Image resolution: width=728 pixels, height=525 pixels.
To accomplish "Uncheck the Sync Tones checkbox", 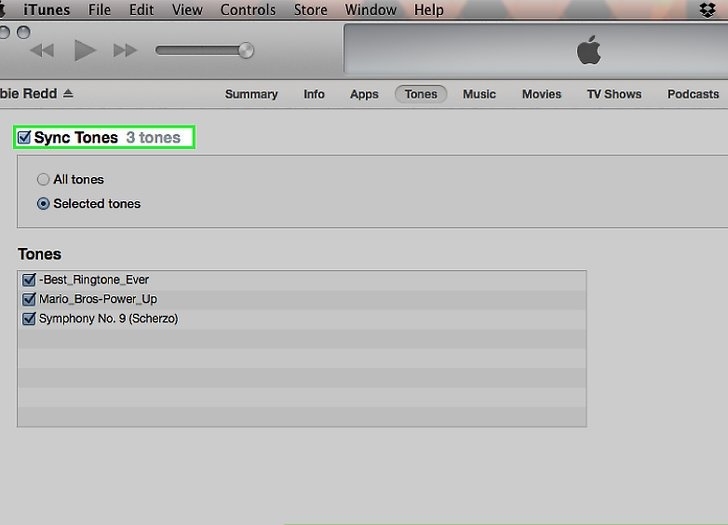I will click(x=24, y=137).
